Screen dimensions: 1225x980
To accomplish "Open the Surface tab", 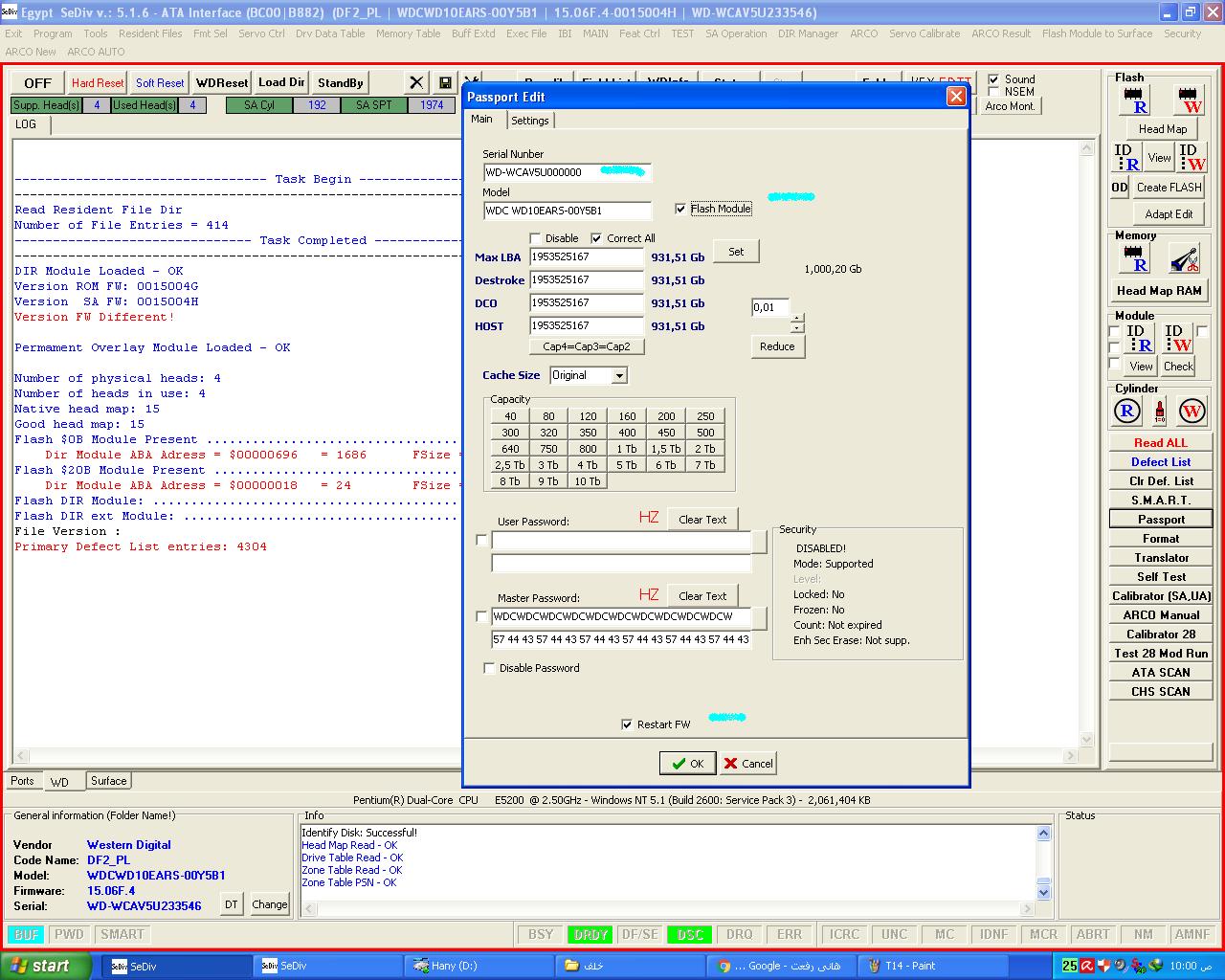I will tap(108, 781).
